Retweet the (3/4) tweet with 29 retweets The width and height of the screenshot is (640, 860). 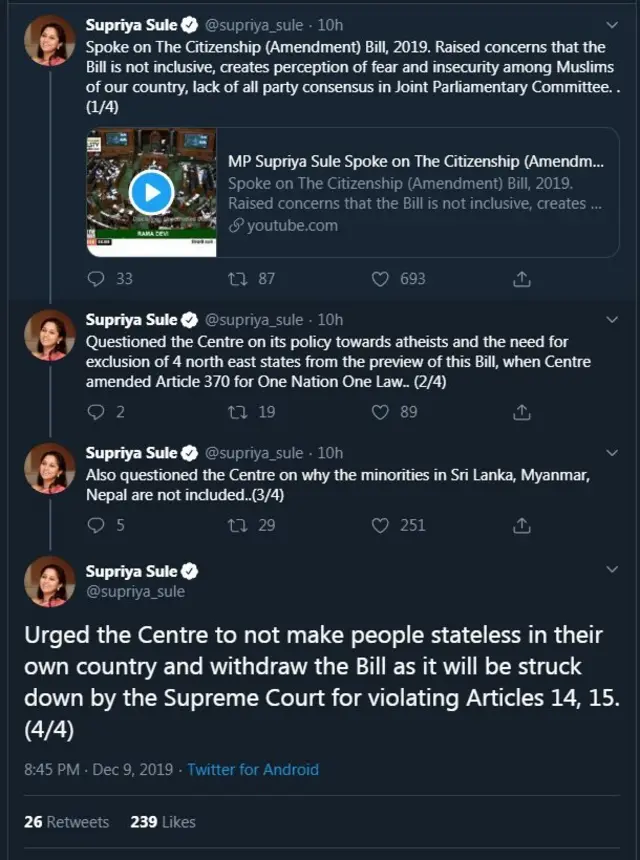coord(239,524)
